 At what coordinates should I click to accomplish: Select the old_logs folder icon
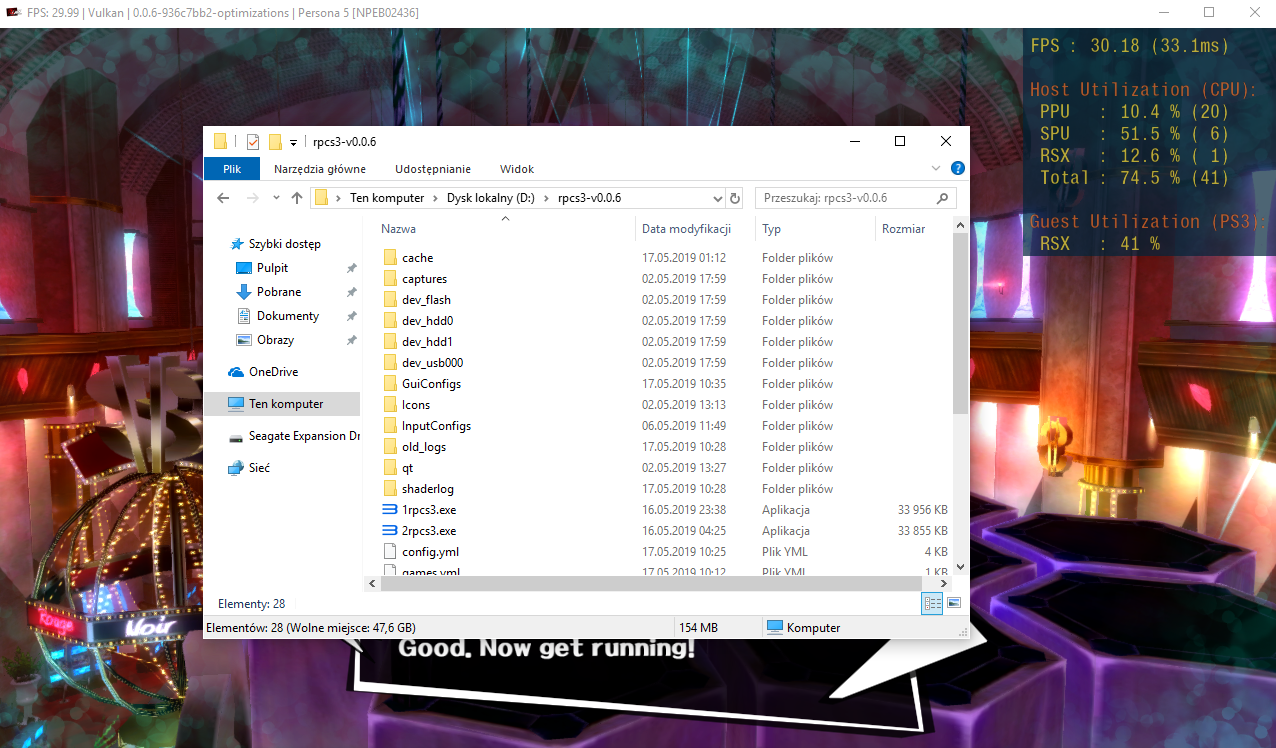390,447
